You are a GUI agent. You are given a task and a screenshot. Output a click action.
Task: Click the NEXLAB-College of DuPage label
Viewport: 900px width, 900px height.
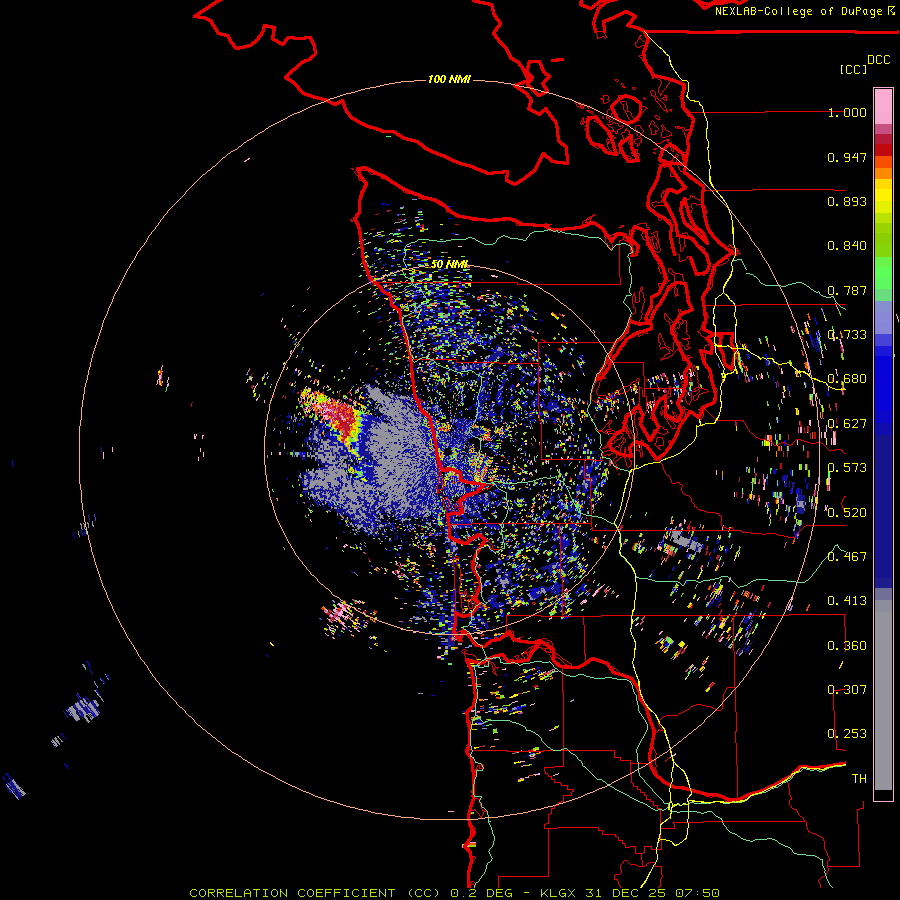tap(804, 11)
